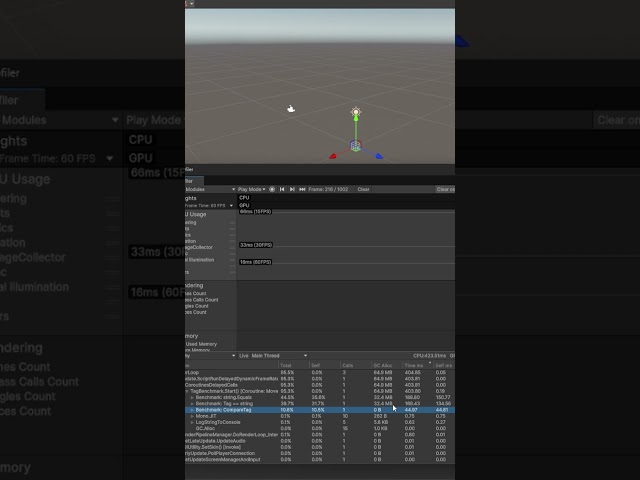Expand Benchmark: Tag == string row
Viewport: 640px width, 480px height.
(192, 403)
